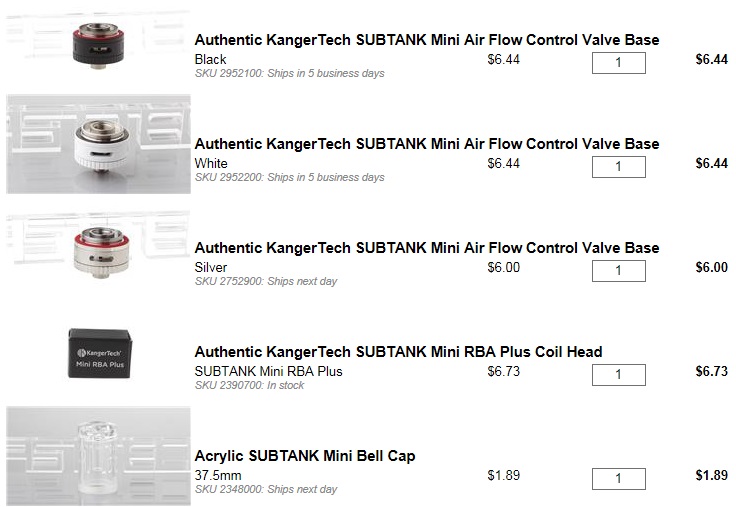Open the Acrylic SUBTANK Mini Bell Cap link
This screenshot has height=507, width=736.
tap(305, 455)
